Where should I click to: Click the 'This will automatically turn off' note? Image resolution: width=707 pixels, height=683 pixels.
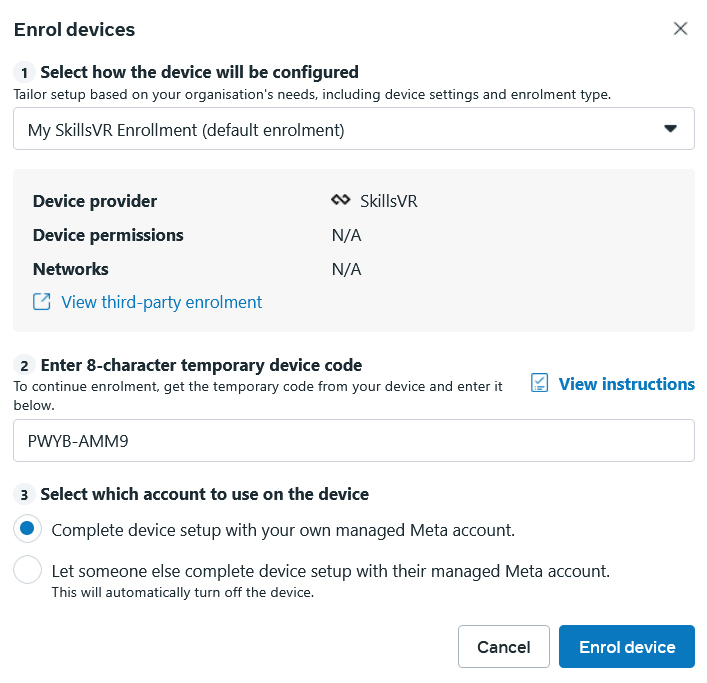[x=183, y=592]
